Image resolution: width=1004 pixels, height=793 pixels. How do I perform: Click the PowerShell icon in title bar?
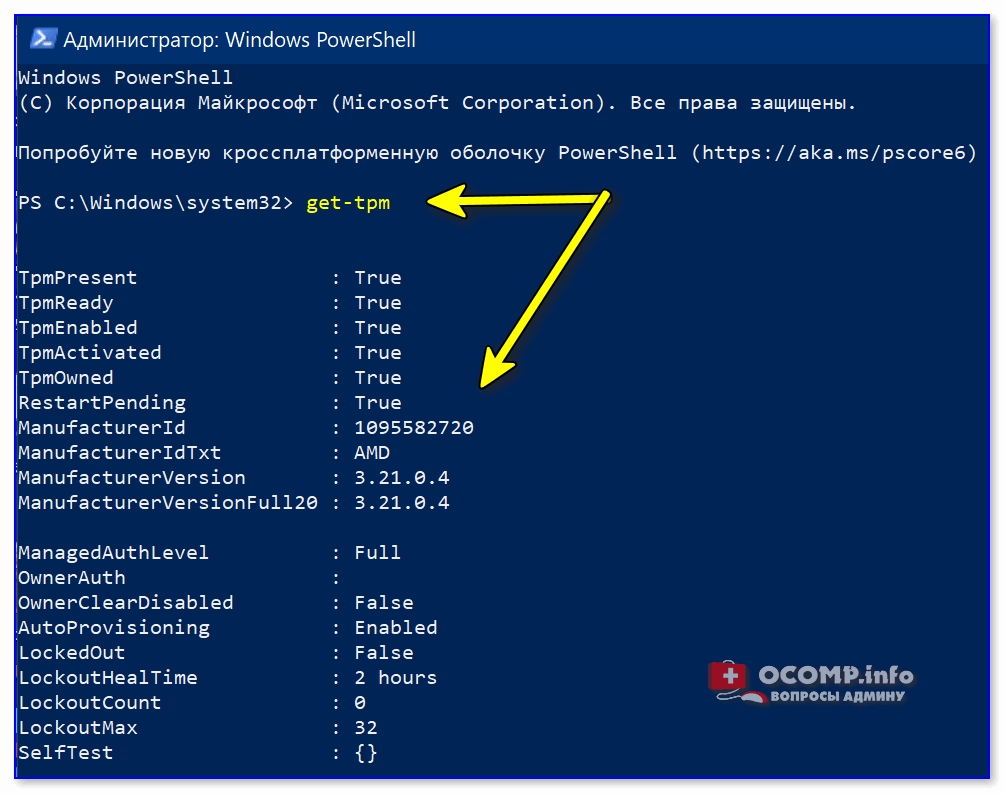[43, 39]
